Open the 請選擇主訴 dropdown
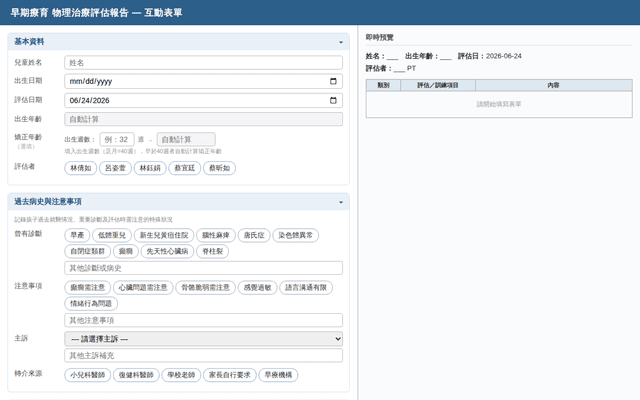 coord(203,339)
